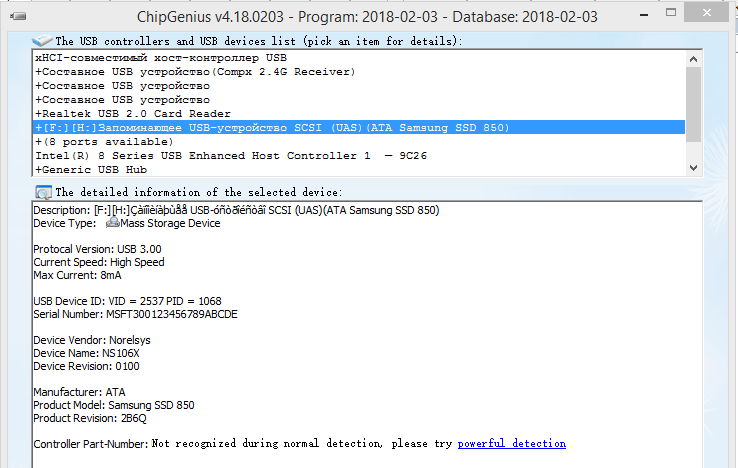Click the device list scroll down arrow

[693, 168]
